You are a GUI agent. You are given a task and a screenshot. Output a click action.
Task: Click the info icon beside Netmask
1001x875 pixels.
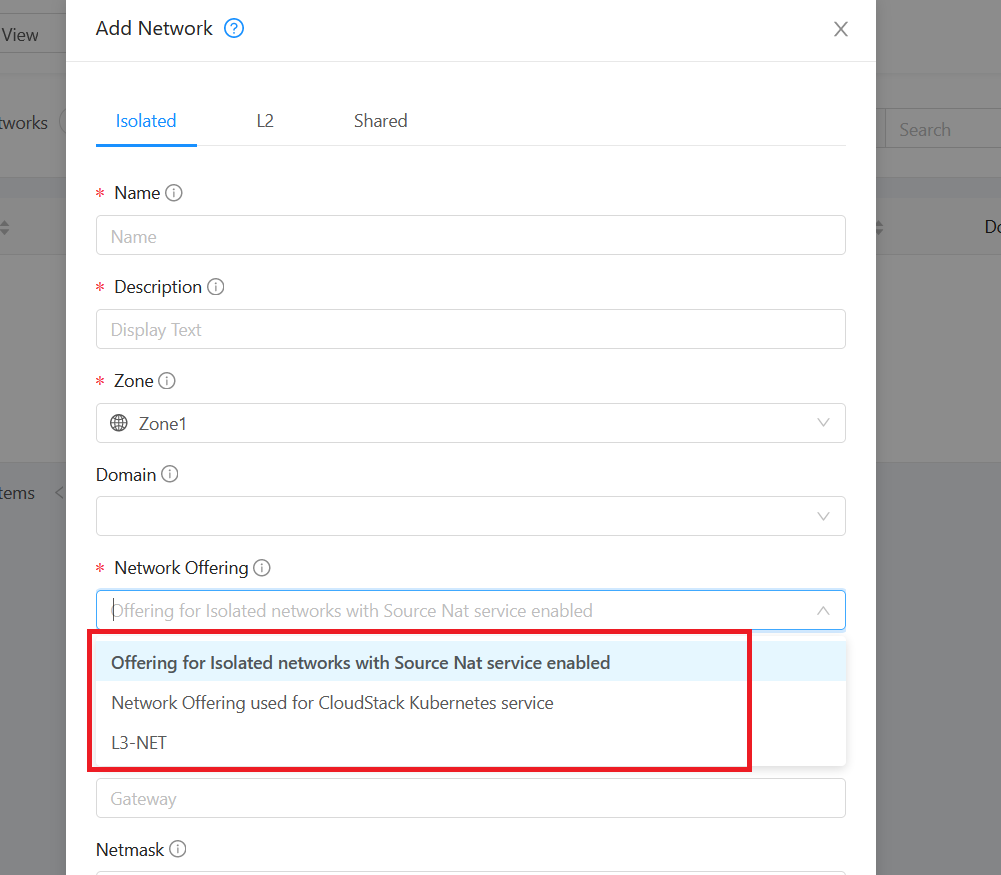pyautogui.click(x=178, y=849)
